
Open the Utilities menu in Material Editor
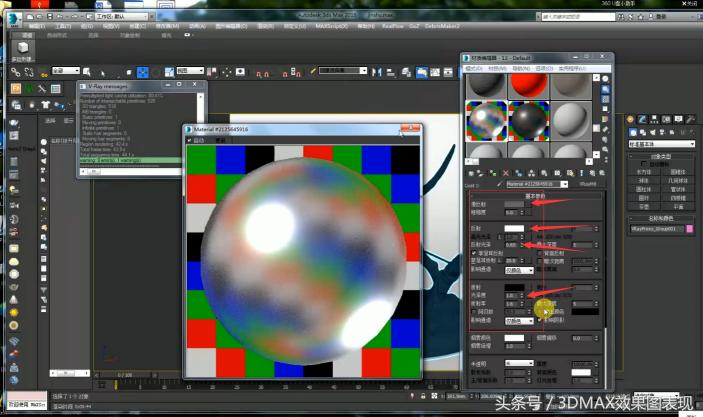click(x=573, y=69)
